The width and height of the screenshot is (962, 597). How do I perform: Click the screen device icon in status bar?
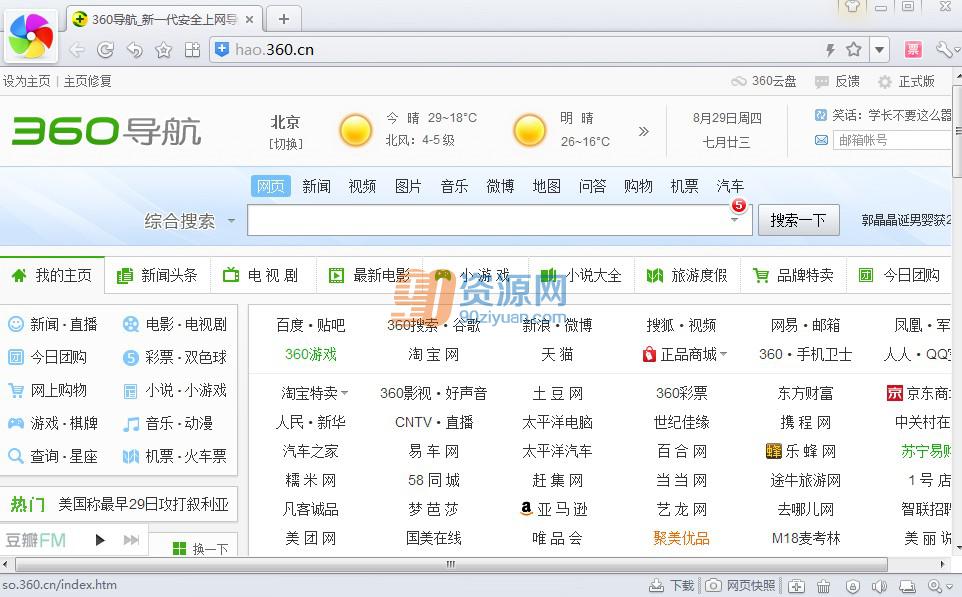[907, 586]
